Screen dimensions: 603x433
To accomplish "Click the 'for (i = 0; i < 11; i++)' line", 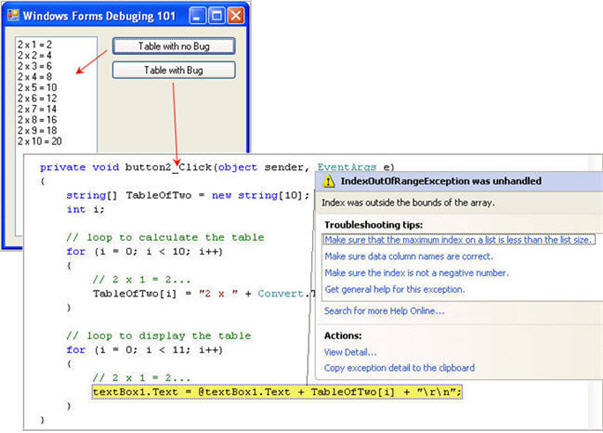I will pyautogui.click(x=144, y=350).
